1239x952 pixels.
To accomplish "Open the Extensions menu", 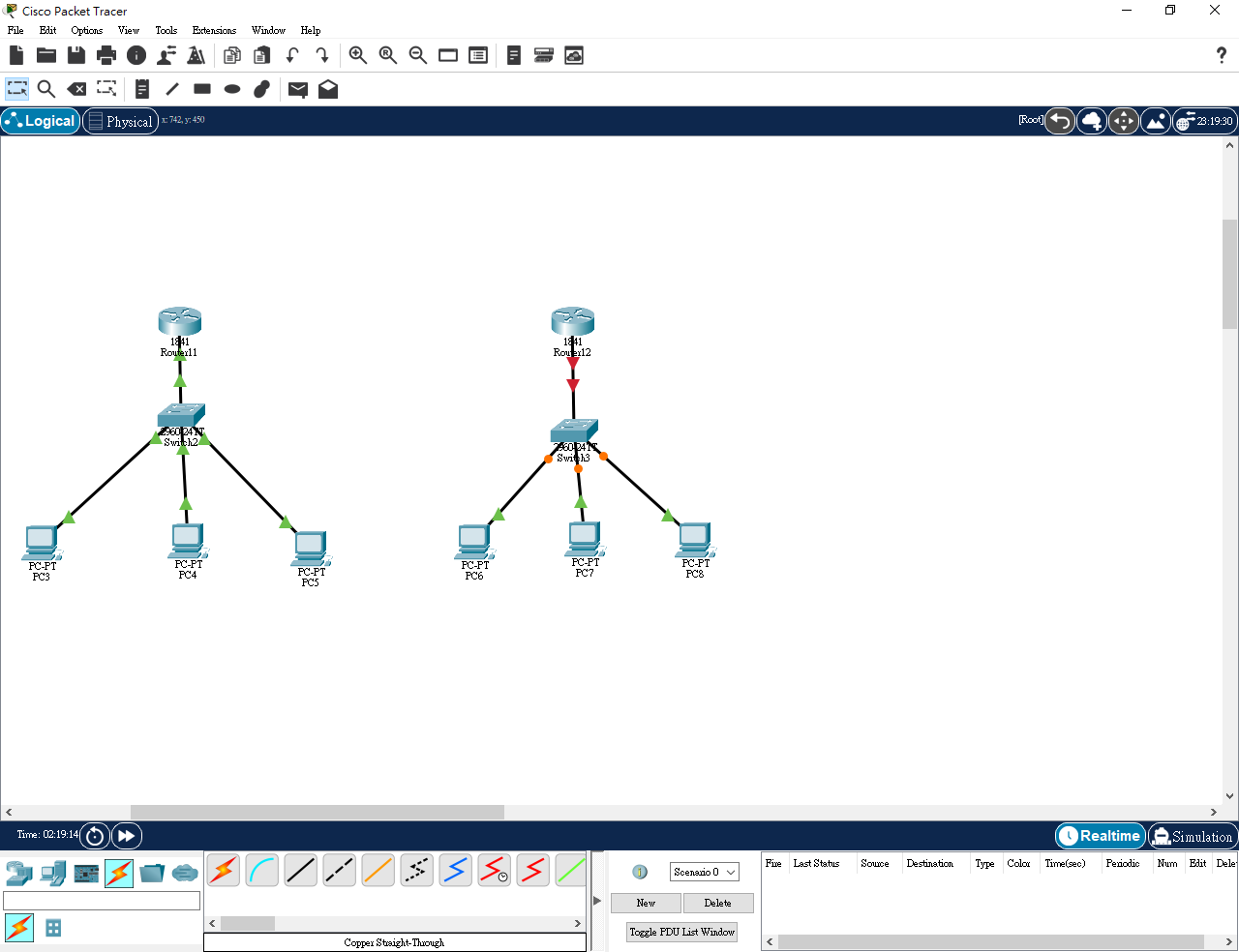I will click(x=214, y=30).
